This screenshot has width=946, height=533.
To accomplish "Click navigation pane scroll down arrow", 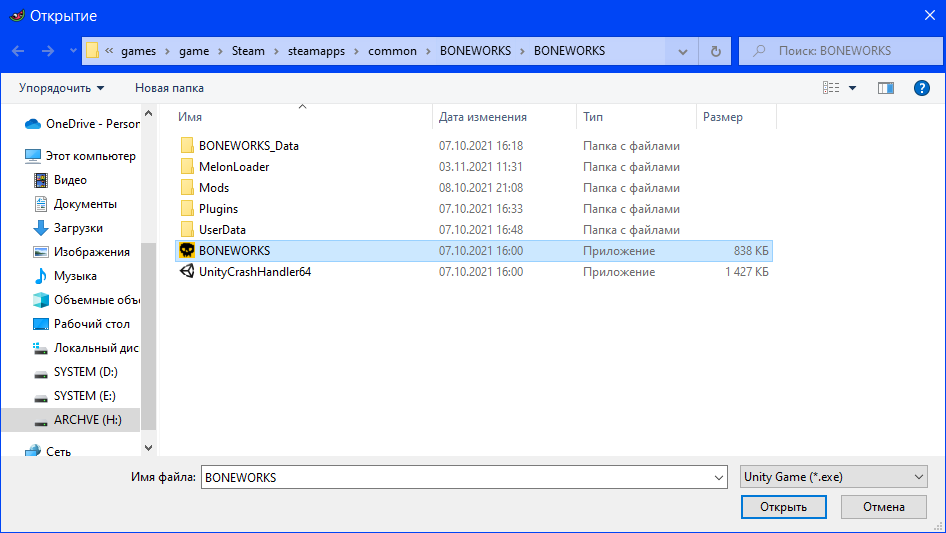I will [x=148, y=448].
